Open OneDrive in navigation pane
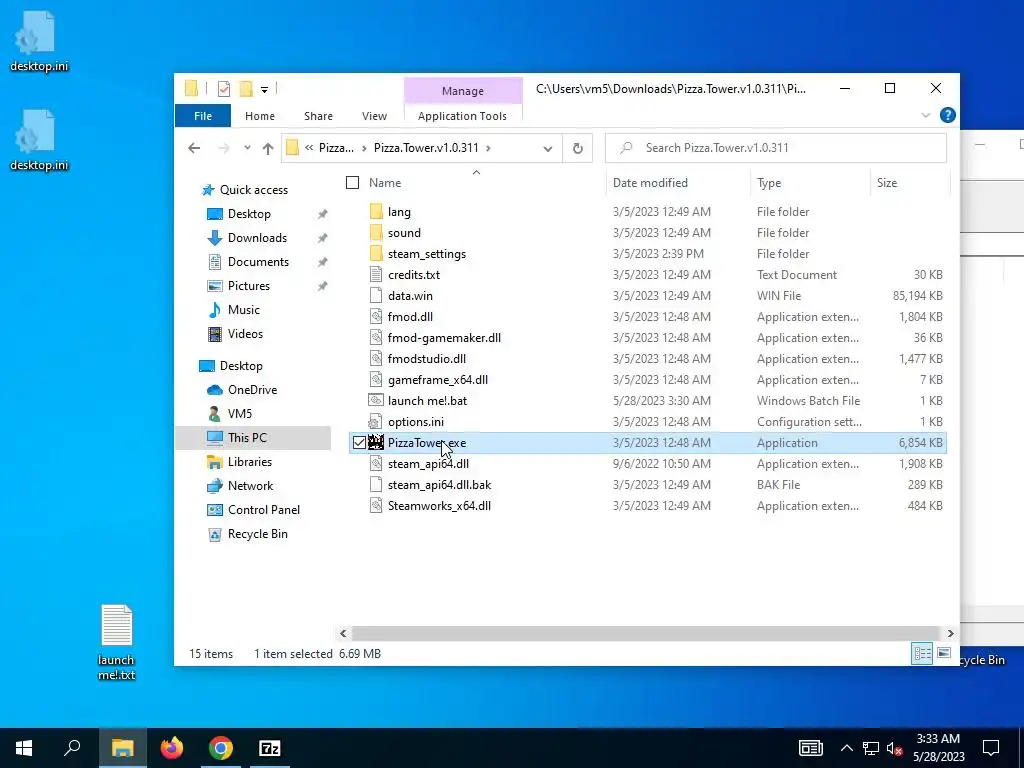This screenshot has height=768, width=1024. click(x=252, y=390)
